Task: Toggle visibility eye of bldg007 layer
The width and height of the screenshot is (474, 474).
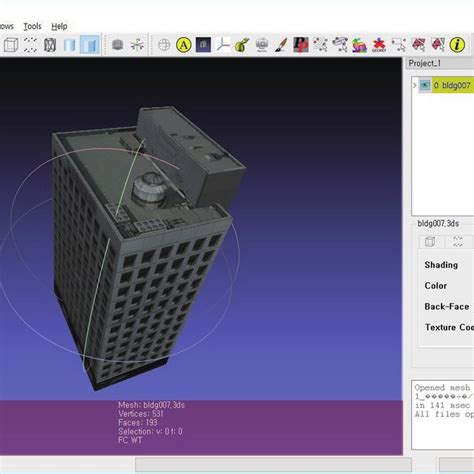Action: point(424,85)
